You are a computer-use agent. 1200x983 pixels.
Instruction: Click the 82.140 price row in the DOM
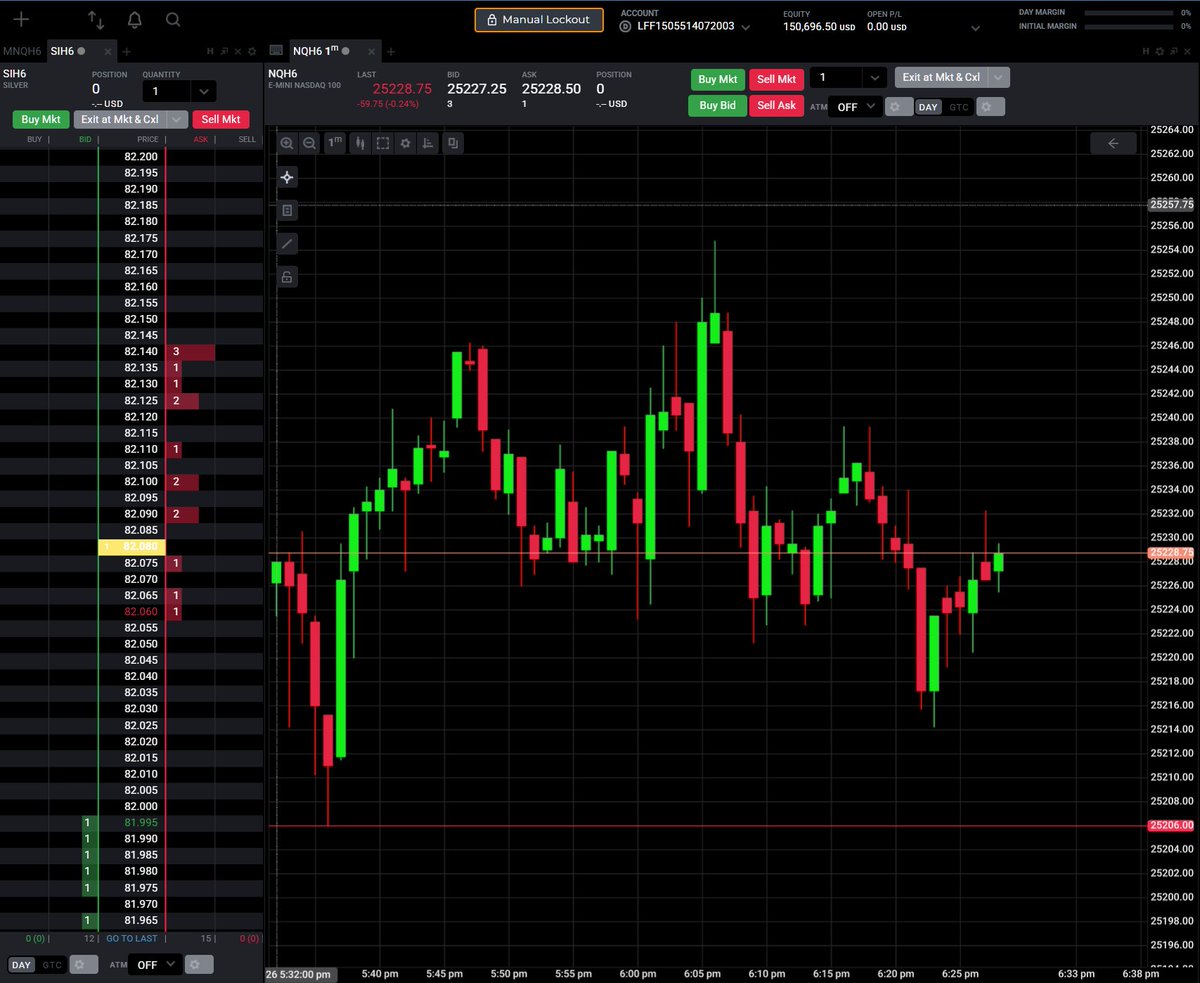click(132, 352)
